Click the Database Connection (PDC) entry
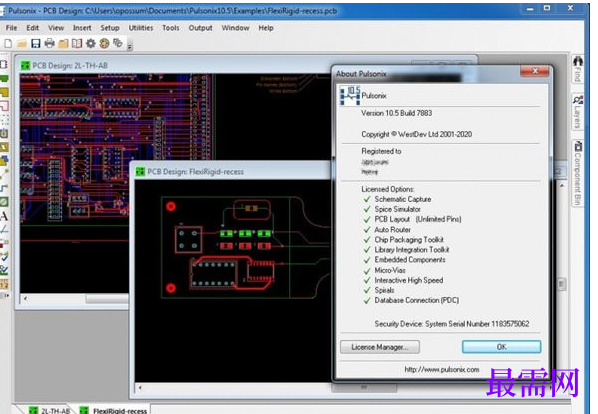The width and height of the screenshot is (598, 414). click(x=416, y=300)
